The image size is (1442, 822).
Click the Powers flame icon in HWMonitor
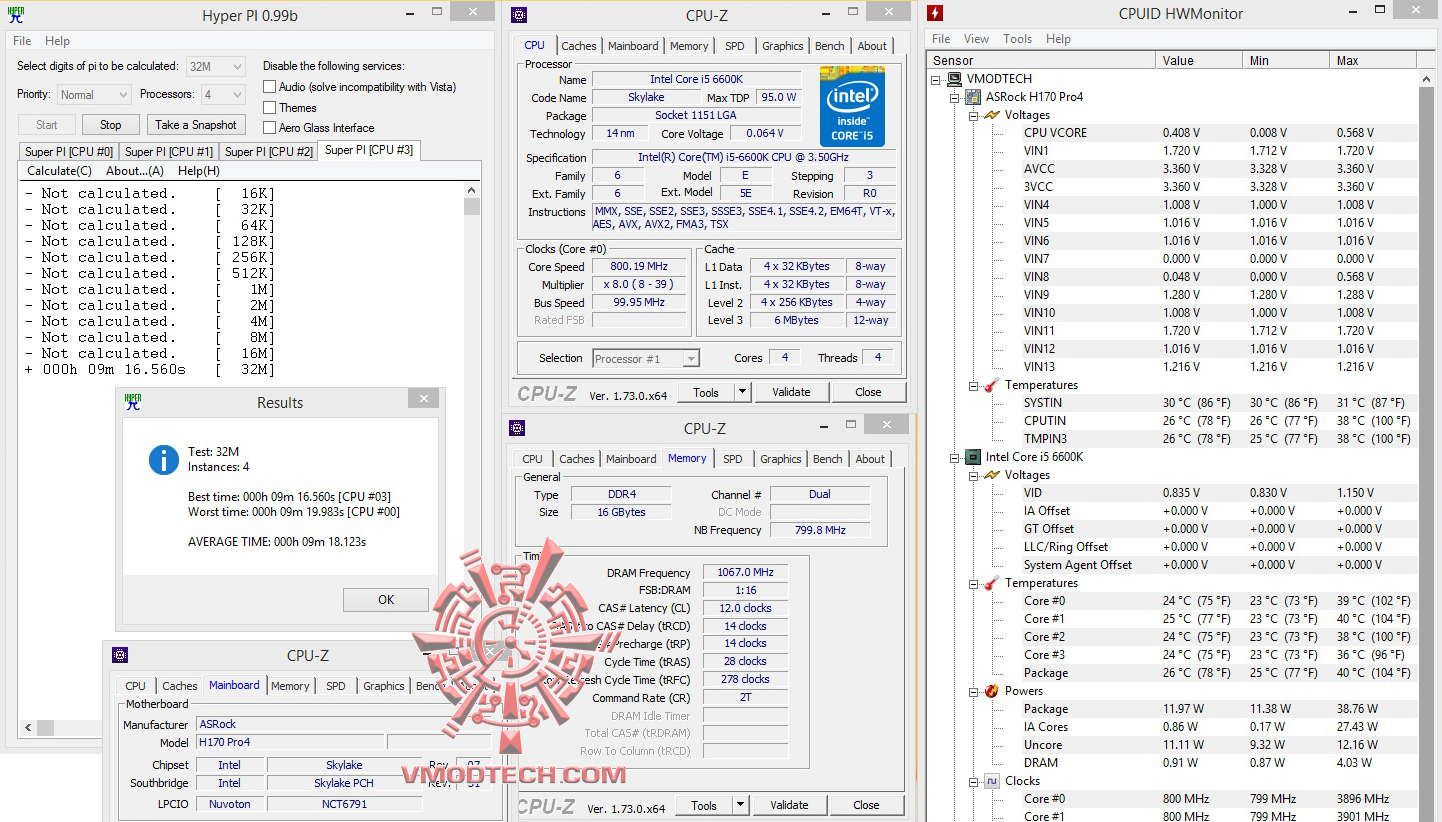click(992, 691)
